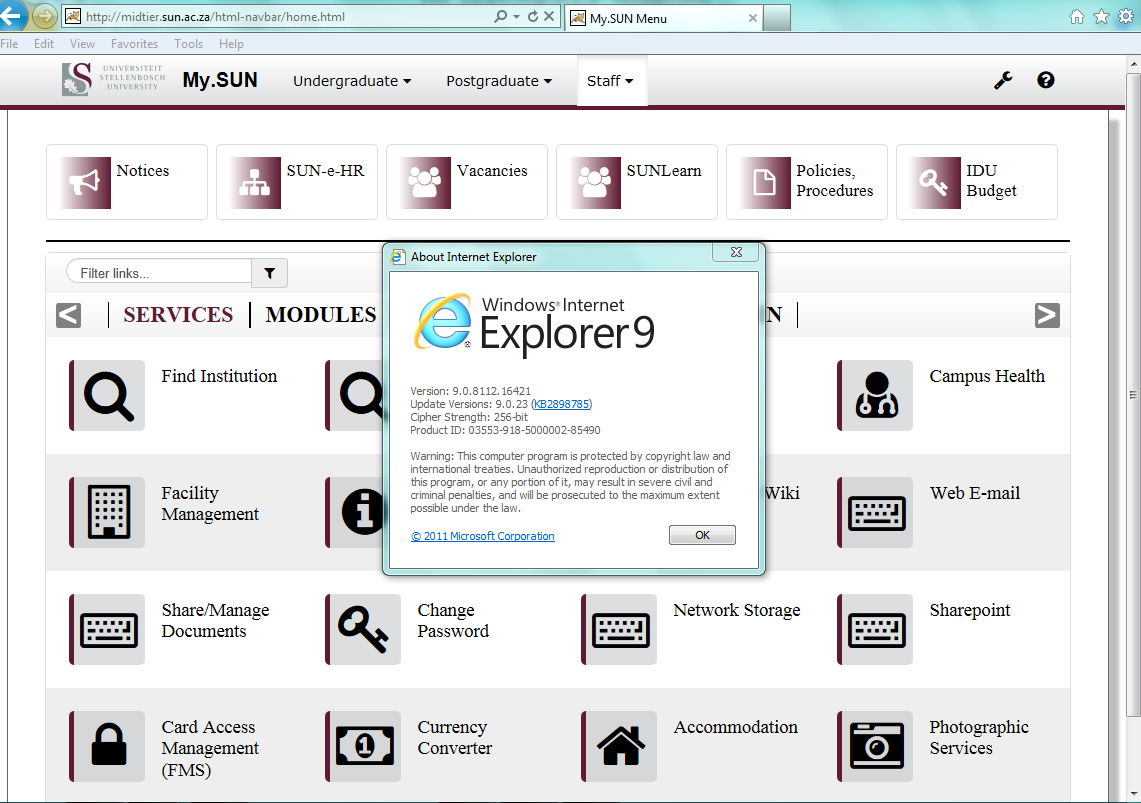This screenshot has width=1141, height=803.
Task: Click the Currency Converter banknote icon
Action: (x=364, y=746)
